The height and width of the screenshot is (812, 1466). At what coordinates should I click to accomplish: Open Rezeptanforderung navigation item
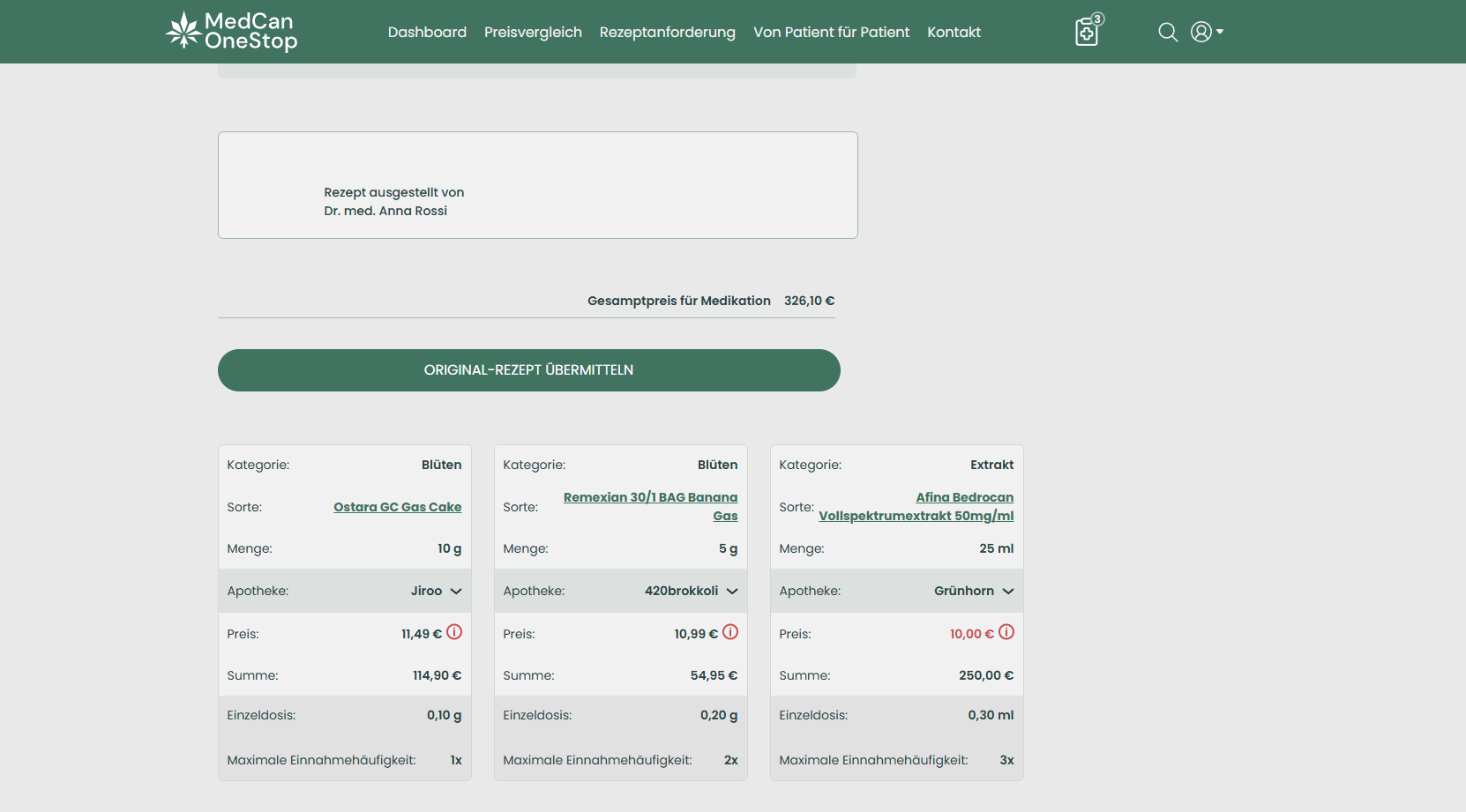click(667, 33)
